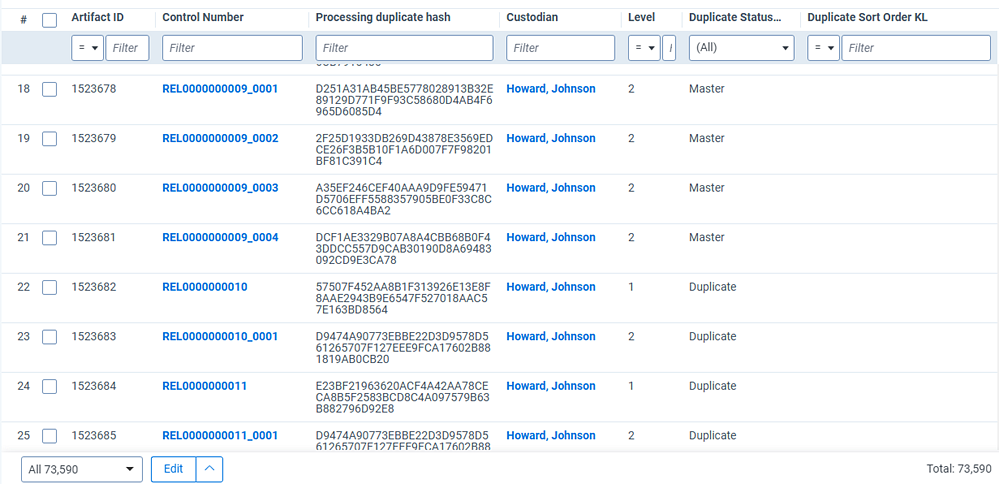Check the box for row 25
The image size is (1000, 484).
click(49, 436)
